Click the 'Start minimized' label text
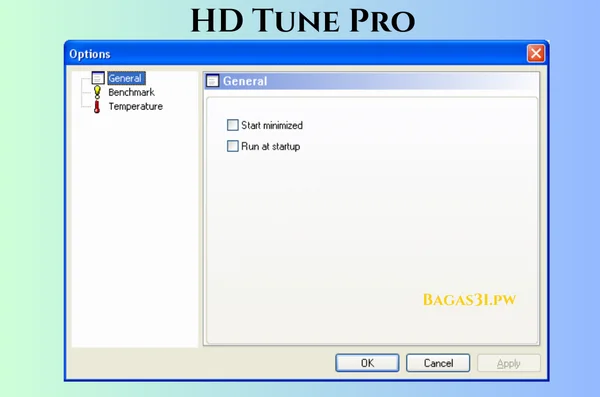This screenshot has width=600, height=397. click(x=272, y=125)
